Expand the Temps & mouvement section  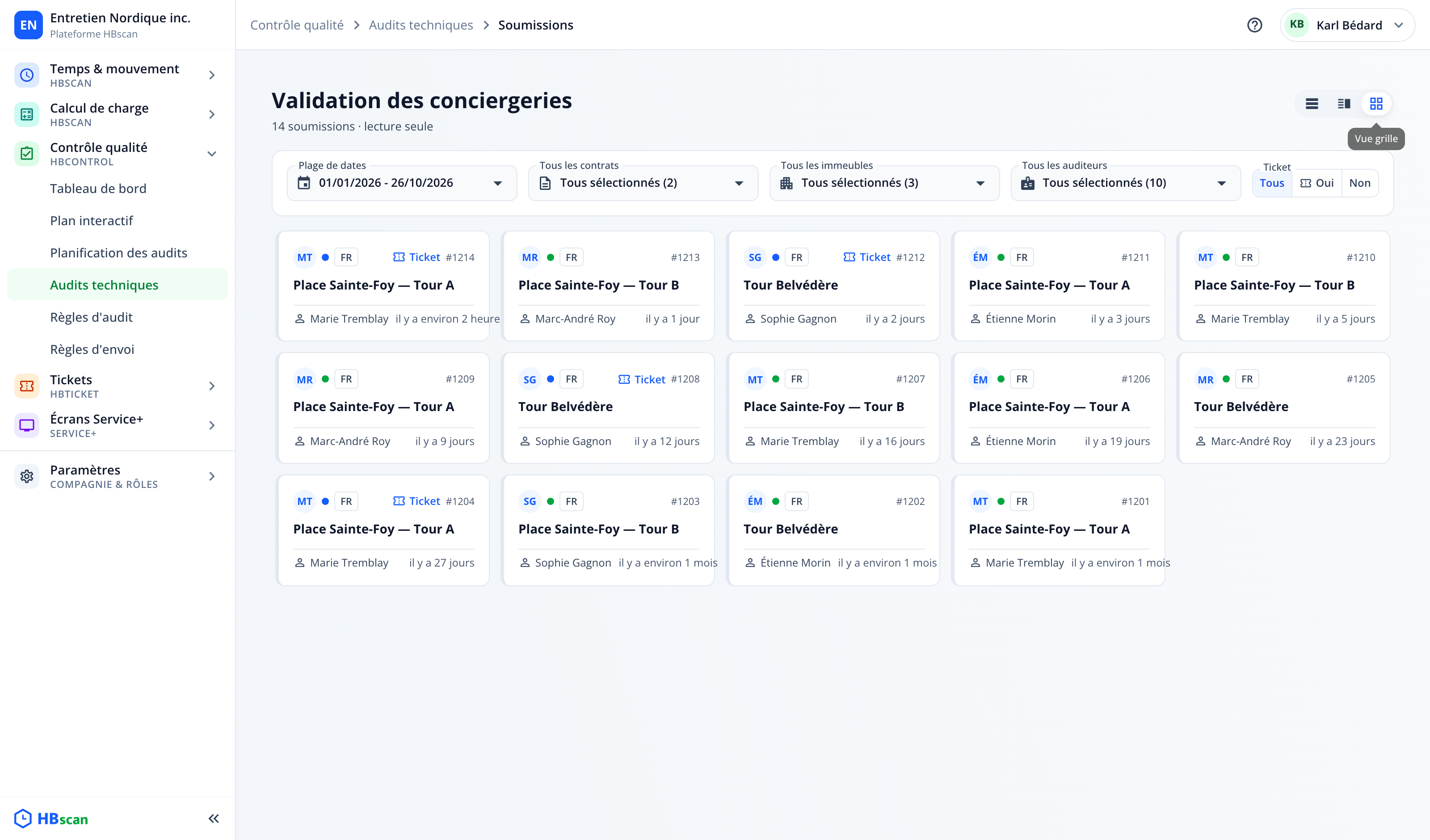212,75
